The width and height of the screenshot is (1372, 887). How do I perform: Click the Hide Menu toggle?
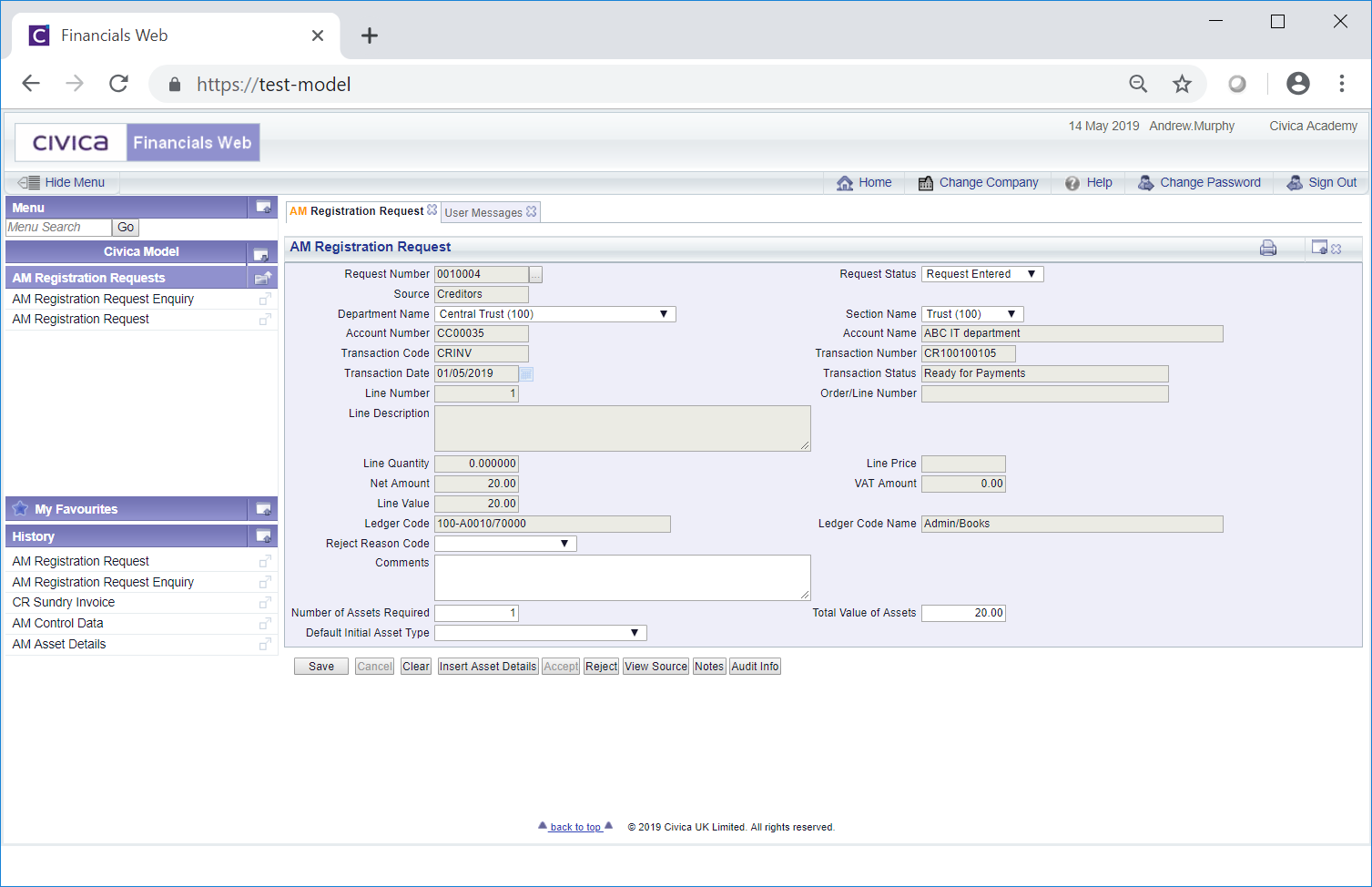click(61, 182)
